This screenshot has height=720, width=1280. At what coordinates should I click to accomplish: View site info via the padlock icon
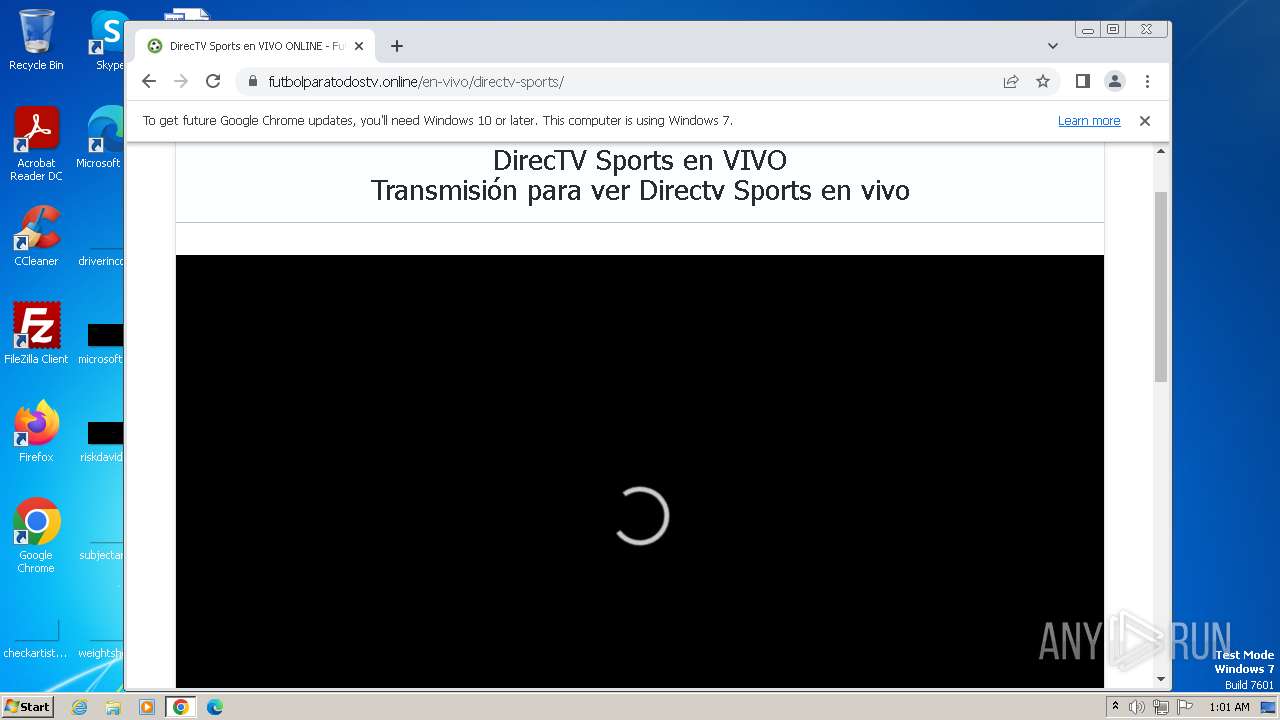coord(252,82)
